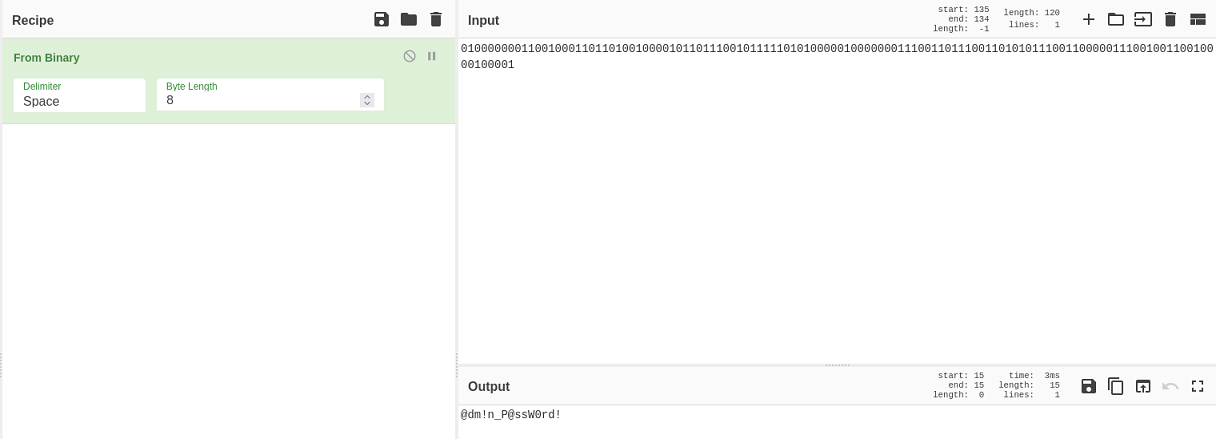Image resolution: width=1216 pixels, height=439 pixels.
Task: Replace input with output
Action: pos(1143,386)
